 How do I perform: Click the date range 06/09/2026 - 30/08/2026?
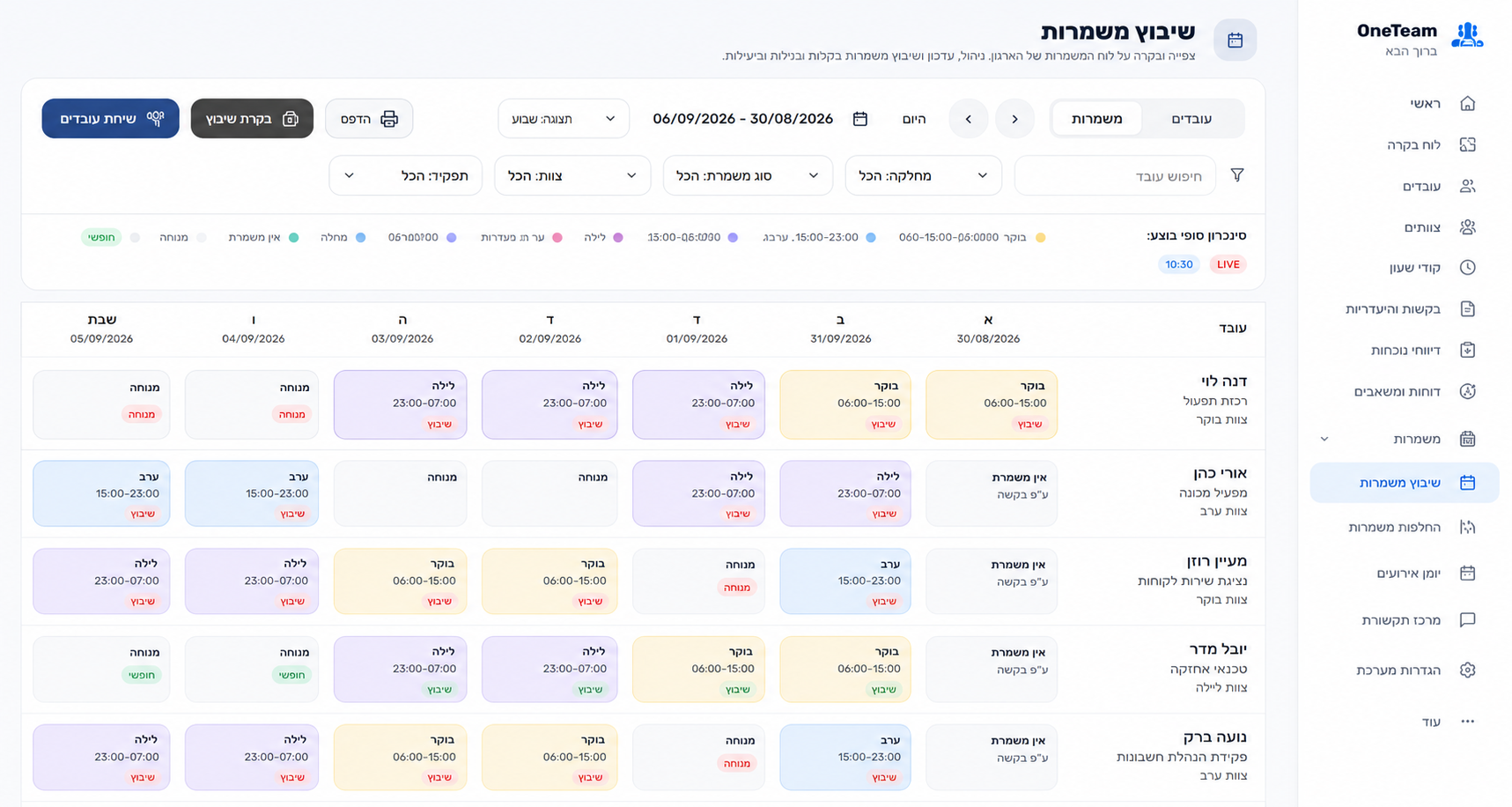click(742, 119)
